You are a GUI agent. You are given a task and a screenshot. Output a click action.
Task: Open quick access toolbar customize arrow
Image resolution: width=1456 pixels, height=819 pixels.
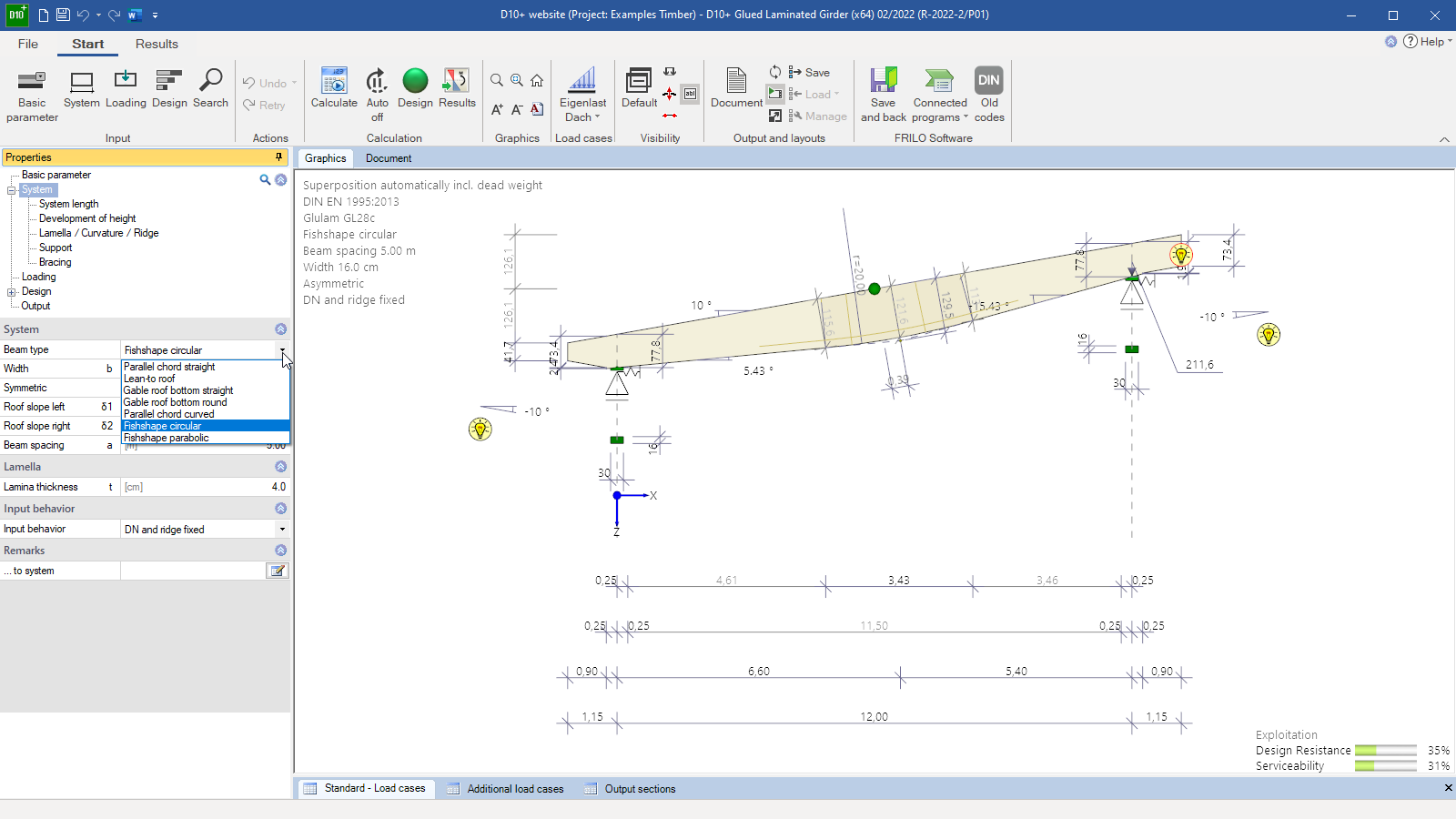pyautogui.click(x=156, y=15)
